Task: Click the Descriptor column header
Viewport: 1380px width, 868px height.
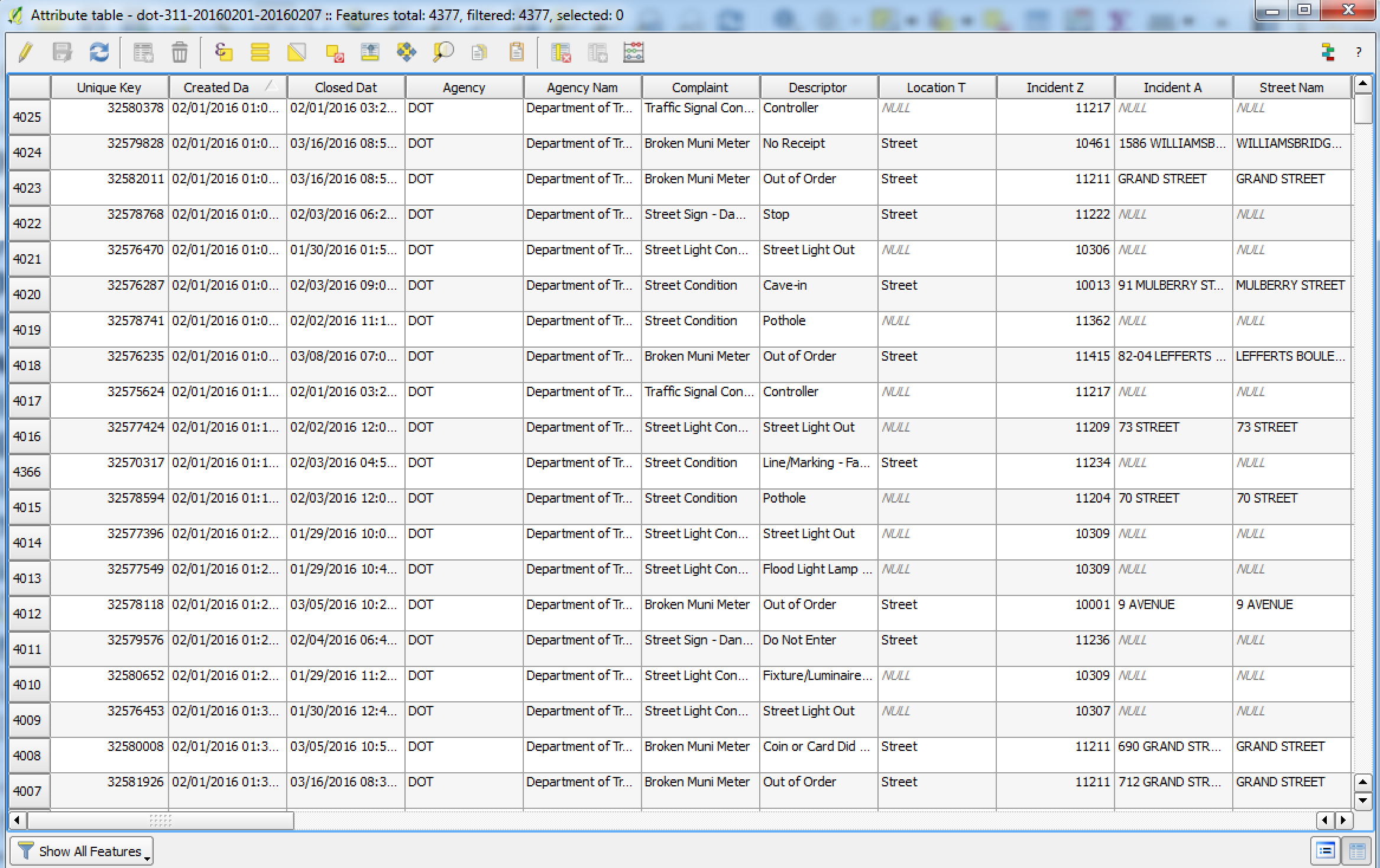Action: click(x=819, y=88)
